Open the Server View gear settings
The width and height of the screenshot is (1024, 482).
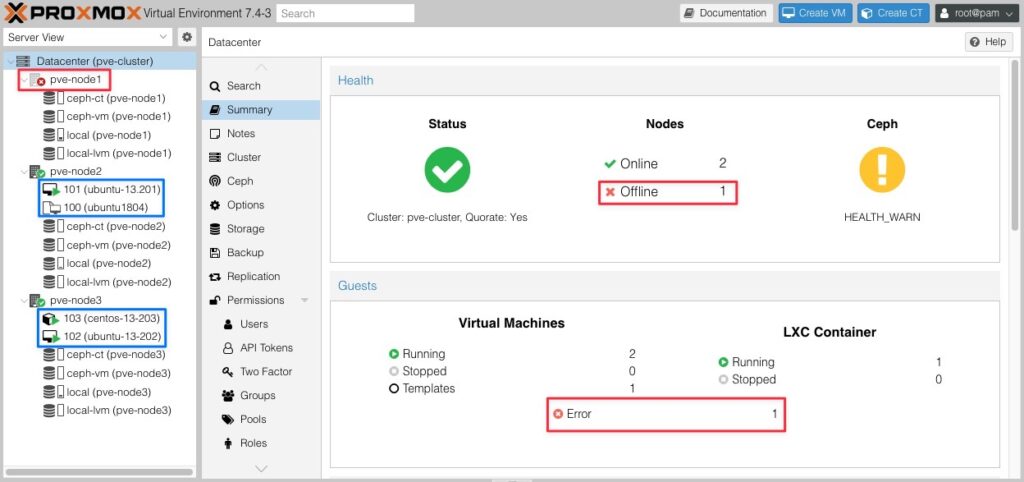coord(187,37)
